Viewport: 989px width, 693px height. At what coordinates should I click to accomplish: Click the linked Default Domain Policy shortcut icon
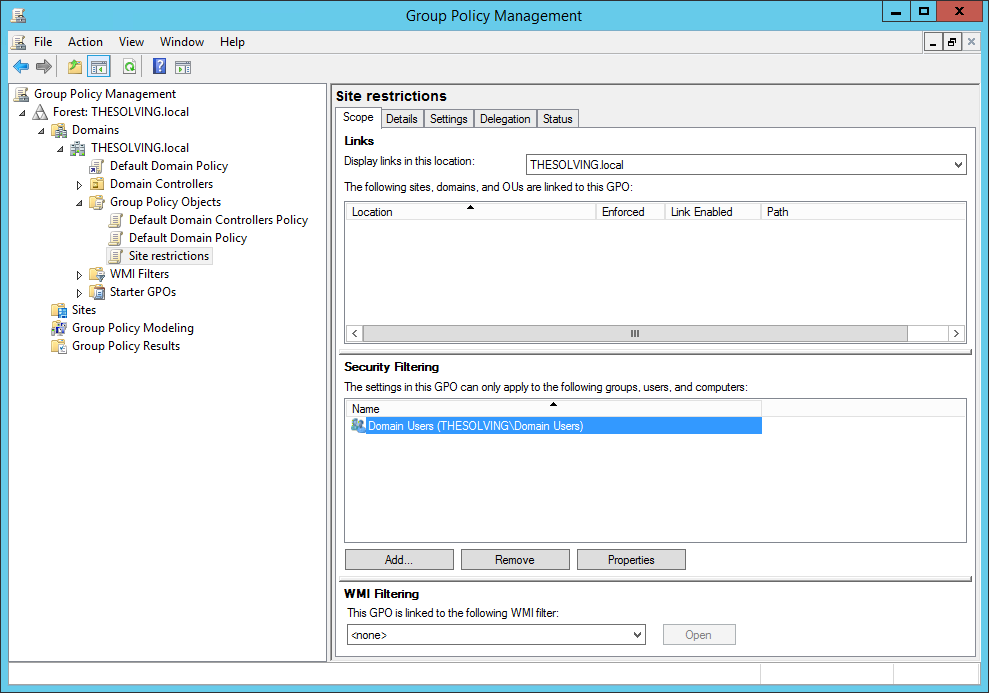tap(97, 166)
